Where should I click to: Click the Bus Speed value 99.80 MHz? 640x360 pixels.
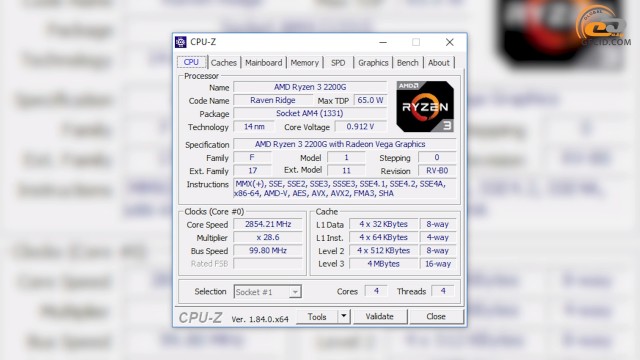[268, 250]
